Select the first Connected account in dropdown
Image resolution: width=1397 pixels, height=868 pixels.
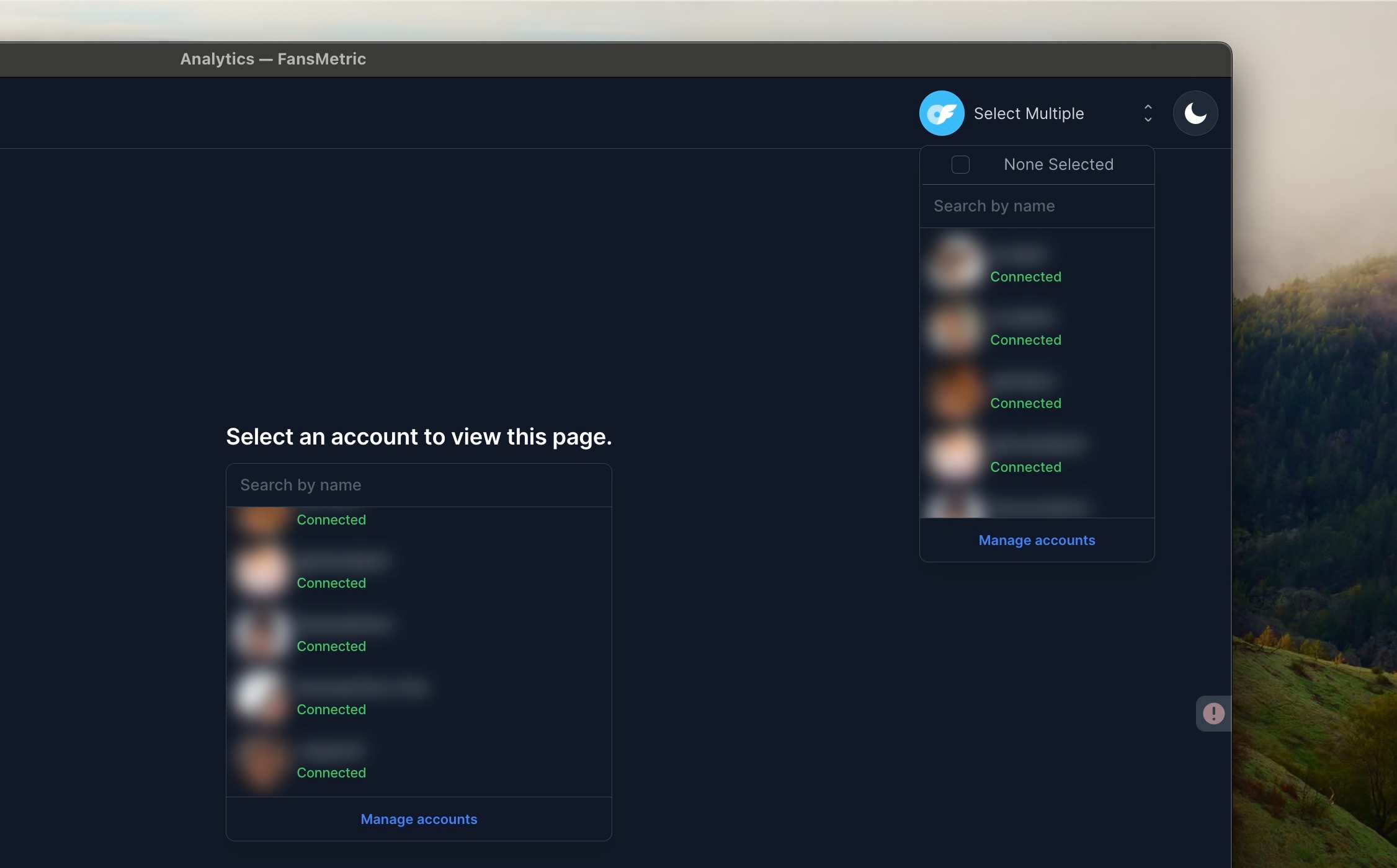click(1037, 264)
